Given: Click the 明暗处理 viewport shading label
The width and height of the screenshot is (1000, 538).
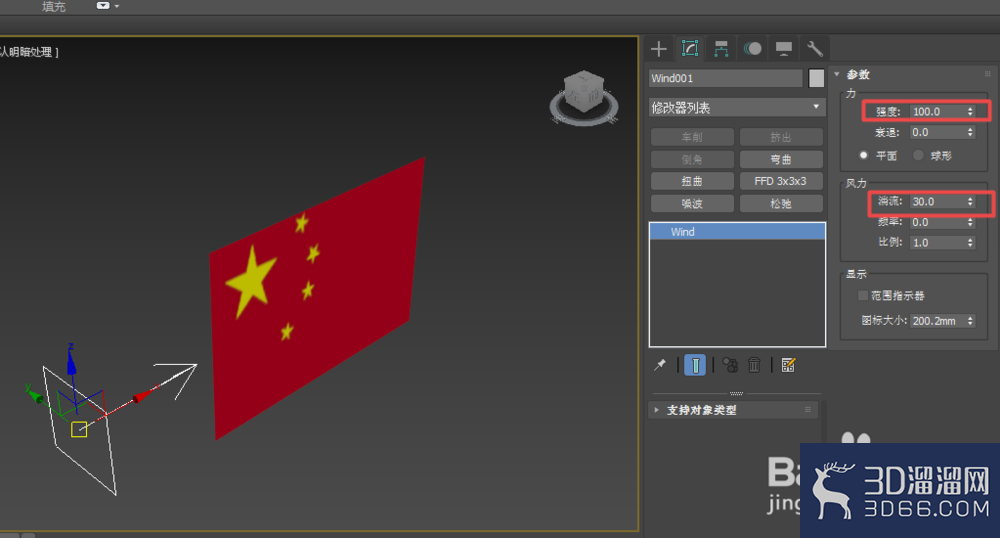Looking at the screenshot, I should (x=31, y=52).
